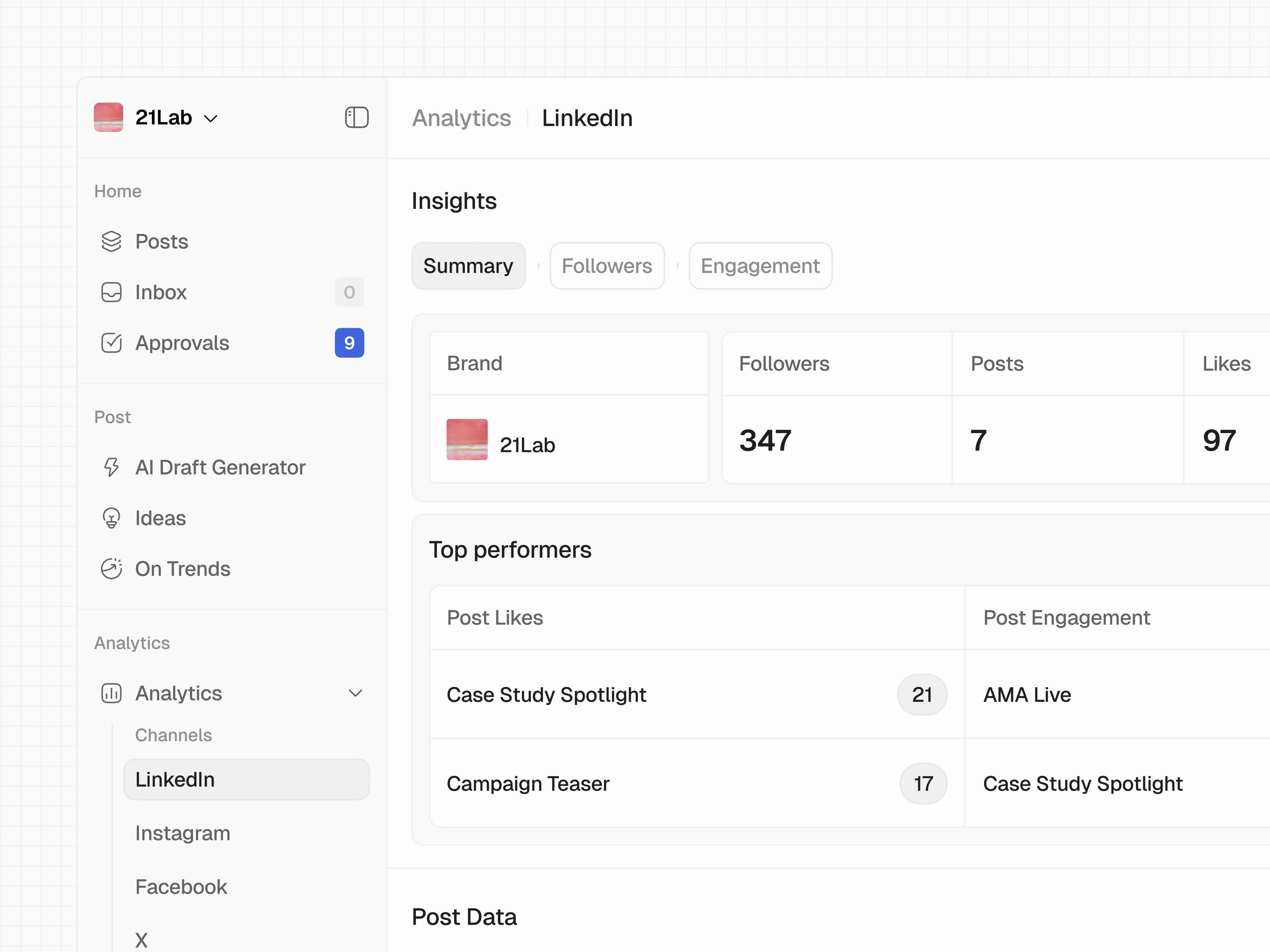
Task: Click the Approvals checkmark icon
Action: [112, 343]
